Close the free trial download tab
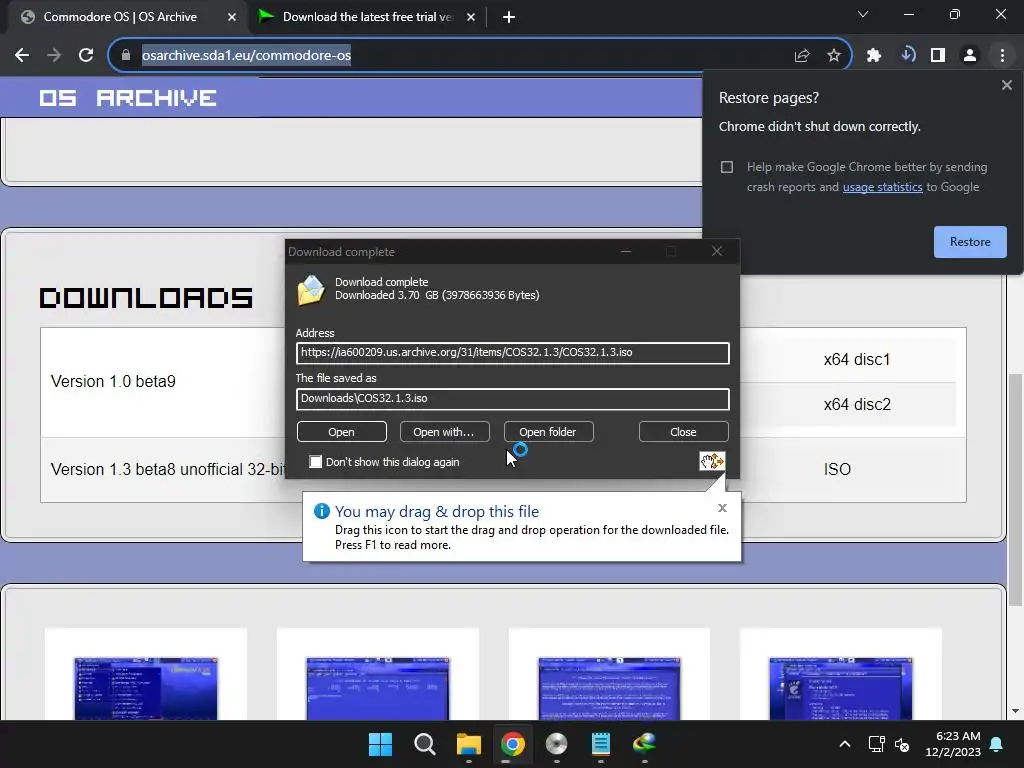 click(x=471, y=18)
